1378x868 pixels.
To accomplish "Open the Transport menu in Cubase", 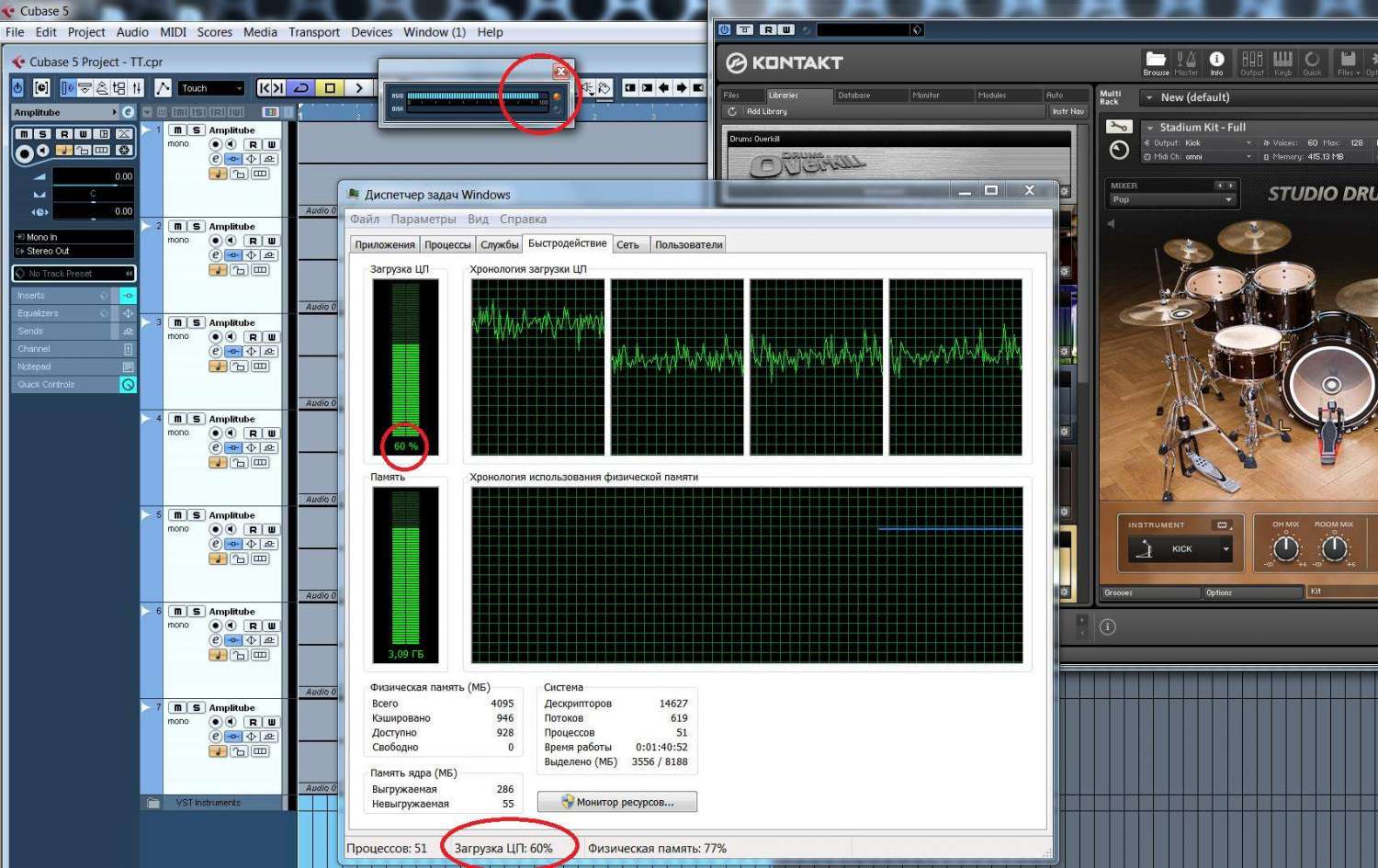I will [x=313, y=32].
